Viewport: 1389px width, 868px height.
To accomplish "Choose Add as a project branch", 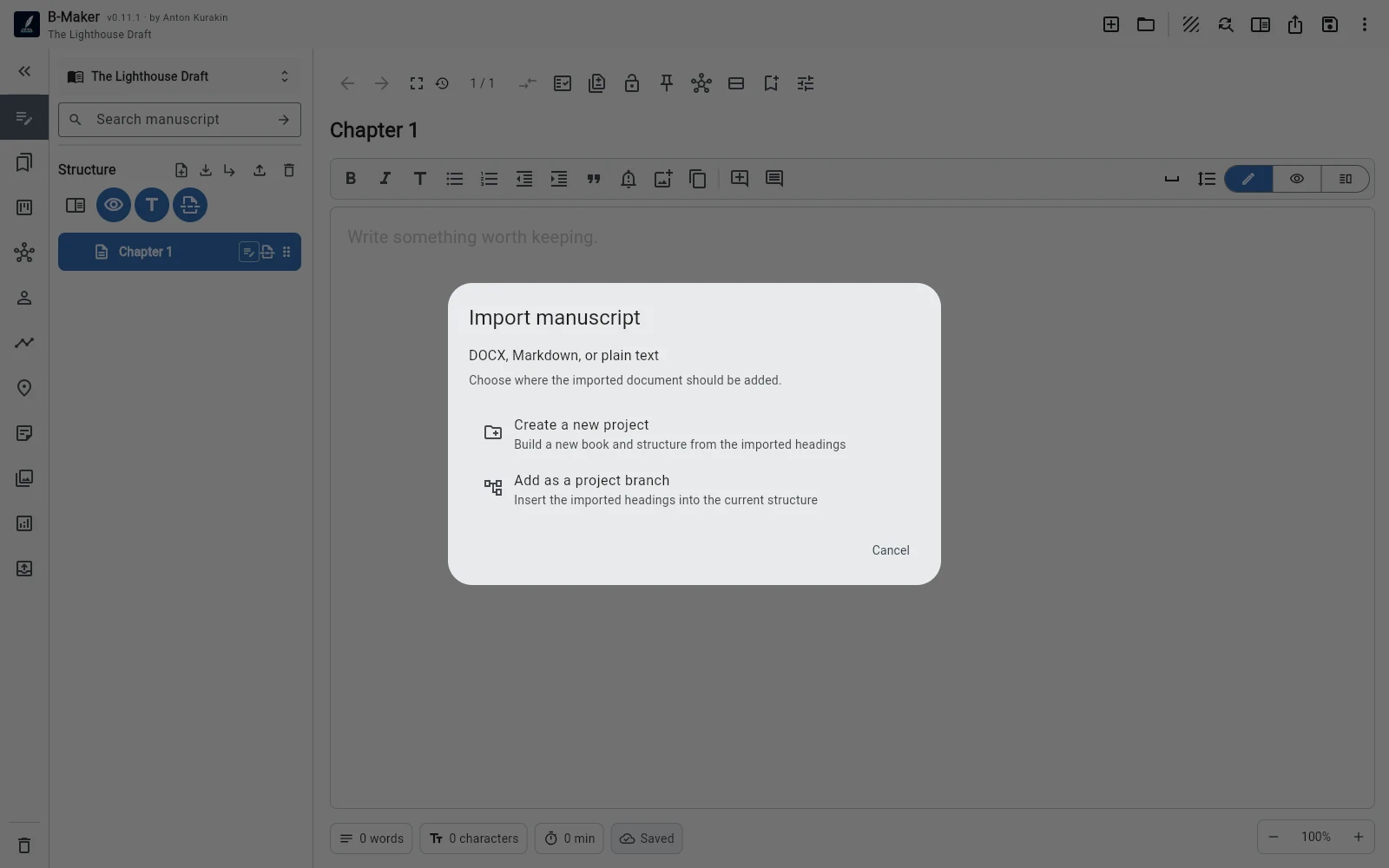I will tap(694, 490).
